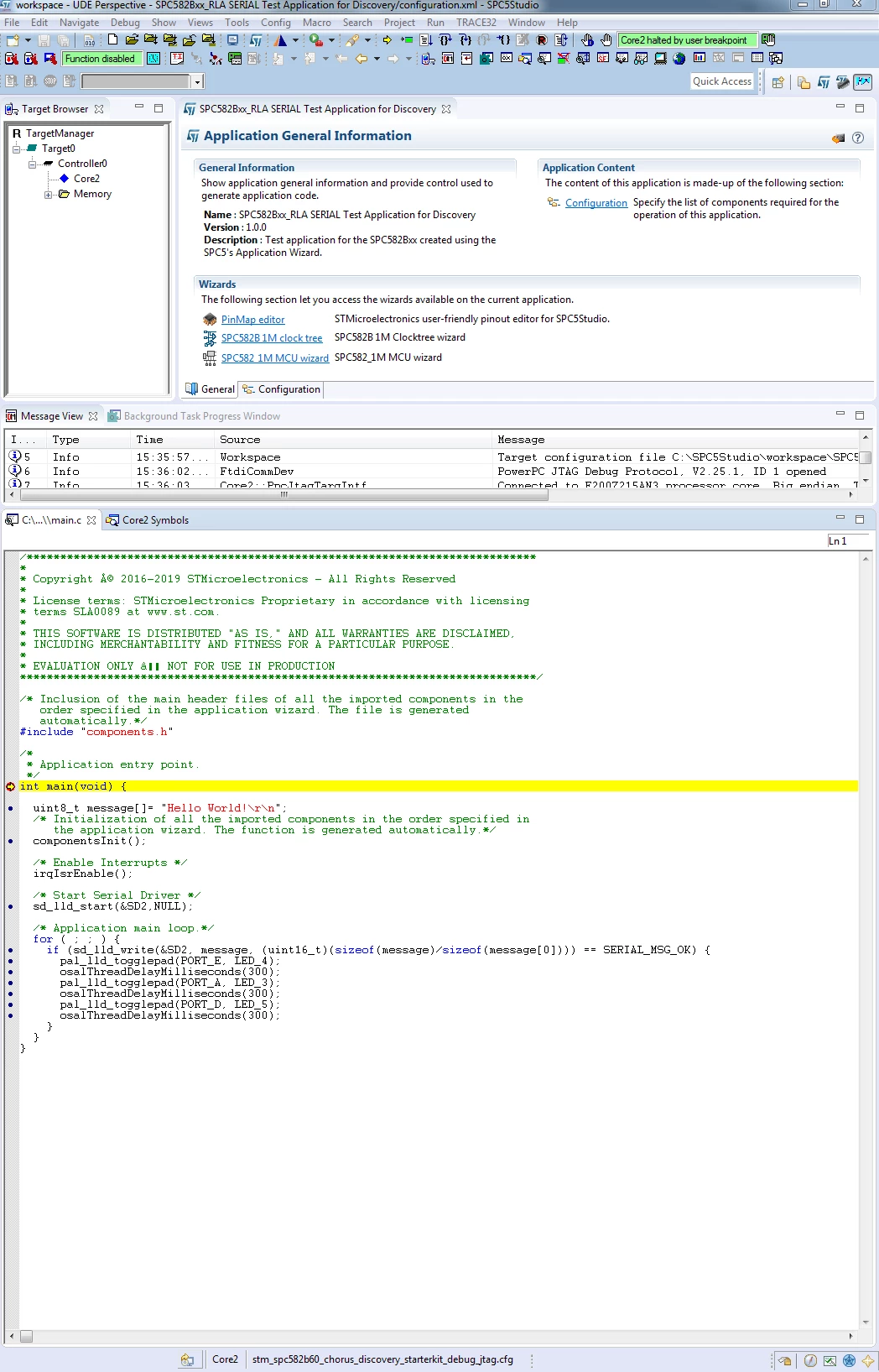Click the leftmost icon in status bar

[187, 1359]
